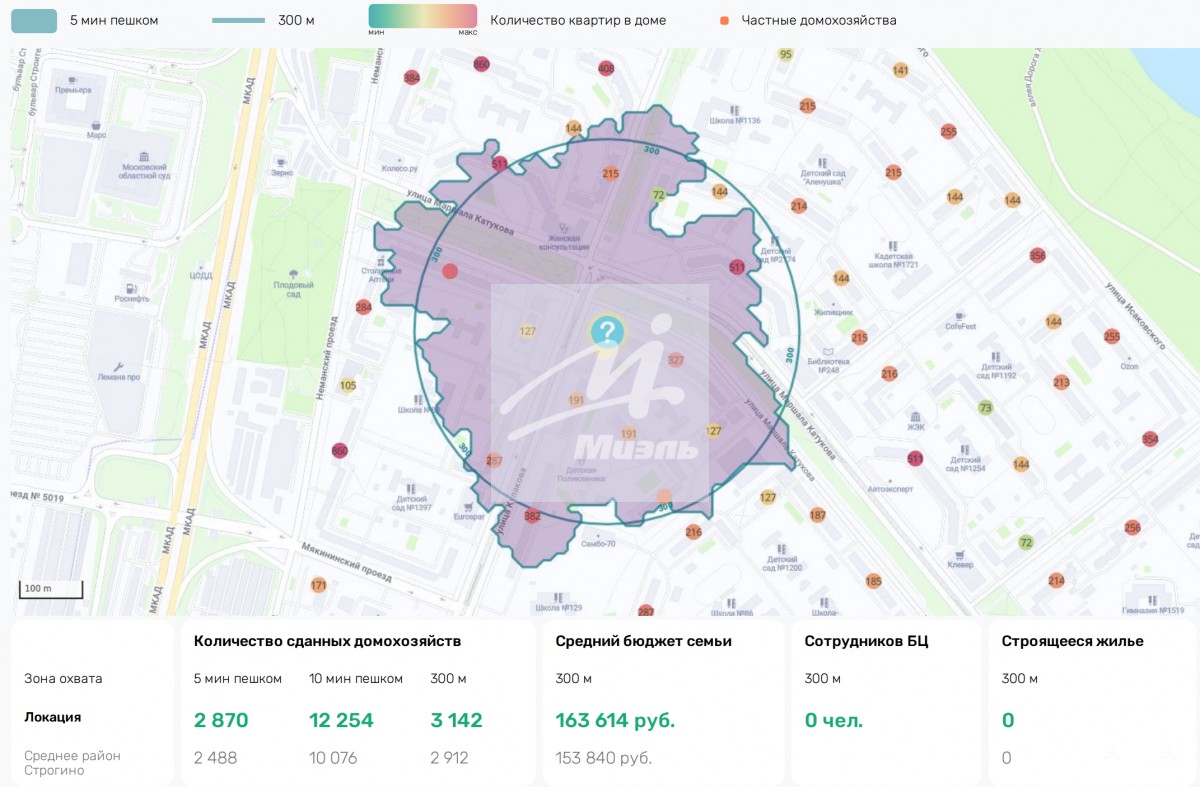Click the Премьера cinema icon
Screen dimensions: 1200x787
73,78
